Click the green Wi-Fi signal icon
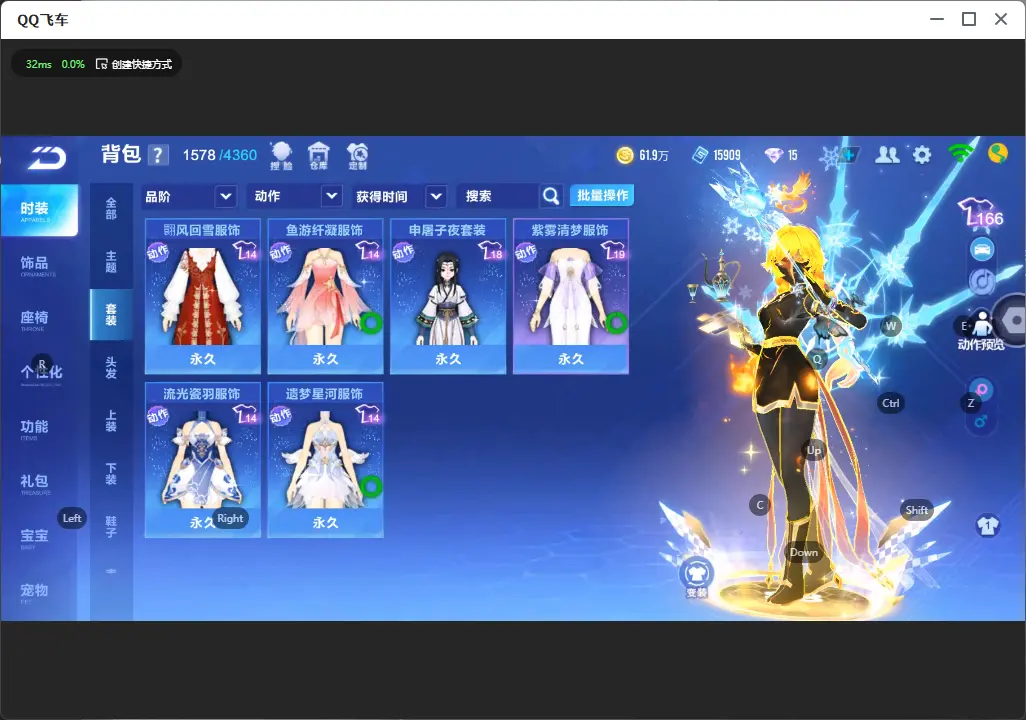The height and width of the screenshot is (720, 1026). coord(960,154)
